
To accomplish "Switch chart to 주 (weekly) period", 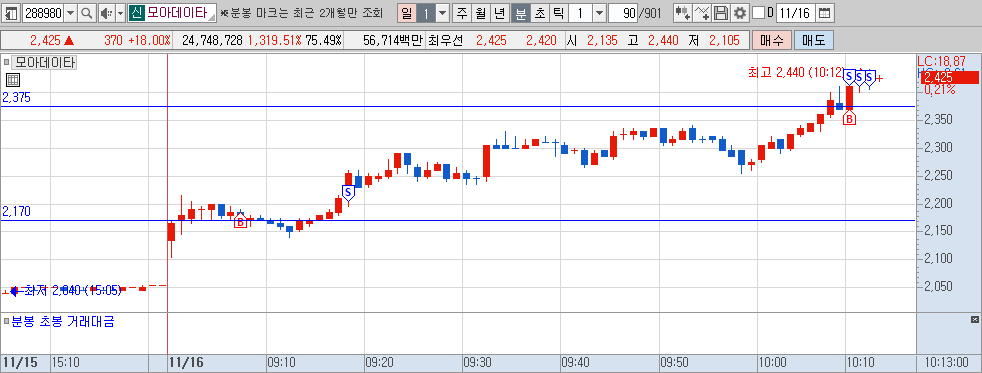I will (x=462, y=13).
